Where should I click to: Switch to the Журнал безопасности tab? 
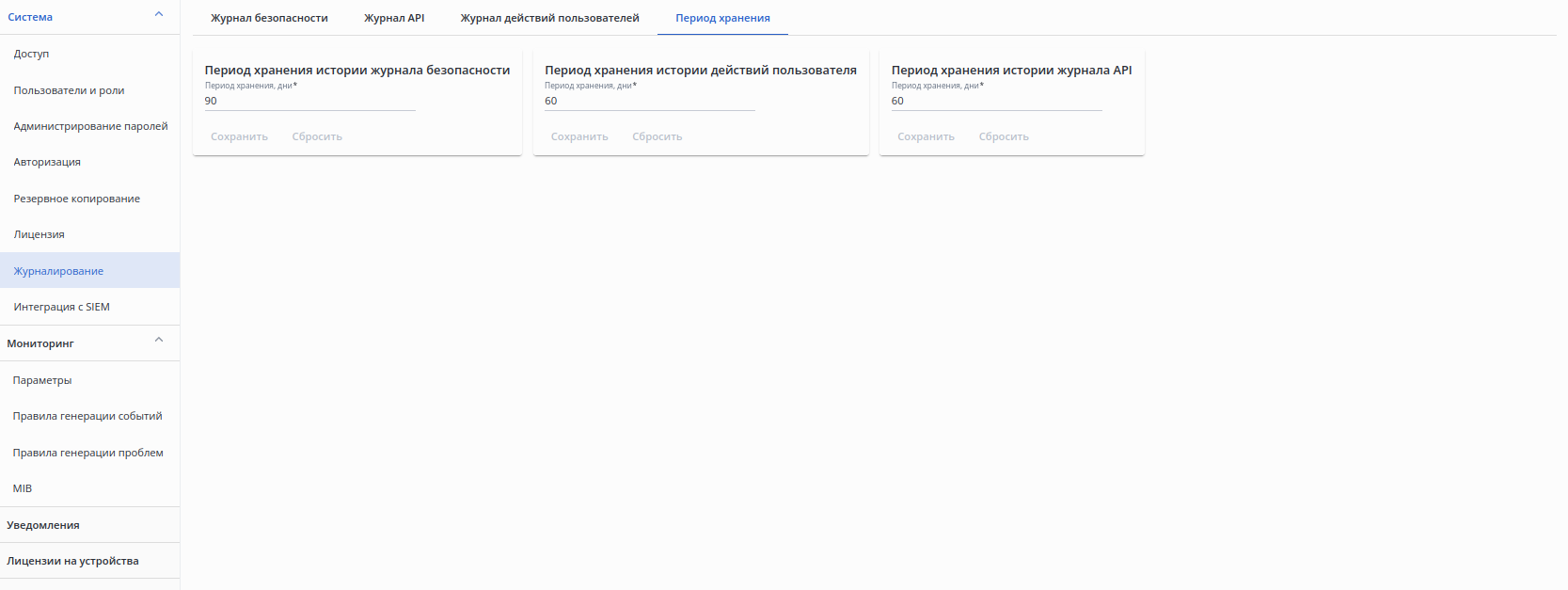pyautogui.click(x=269, y=18)
